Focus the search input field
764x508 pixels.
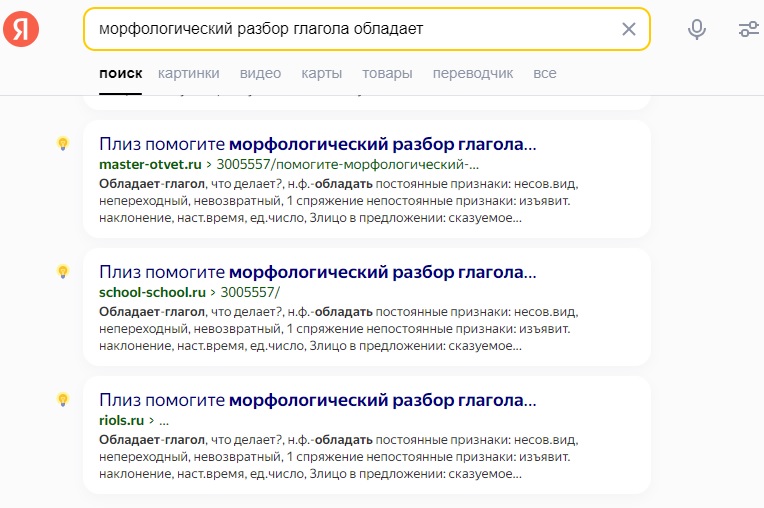pyautogui.click(x=350, y=29)
